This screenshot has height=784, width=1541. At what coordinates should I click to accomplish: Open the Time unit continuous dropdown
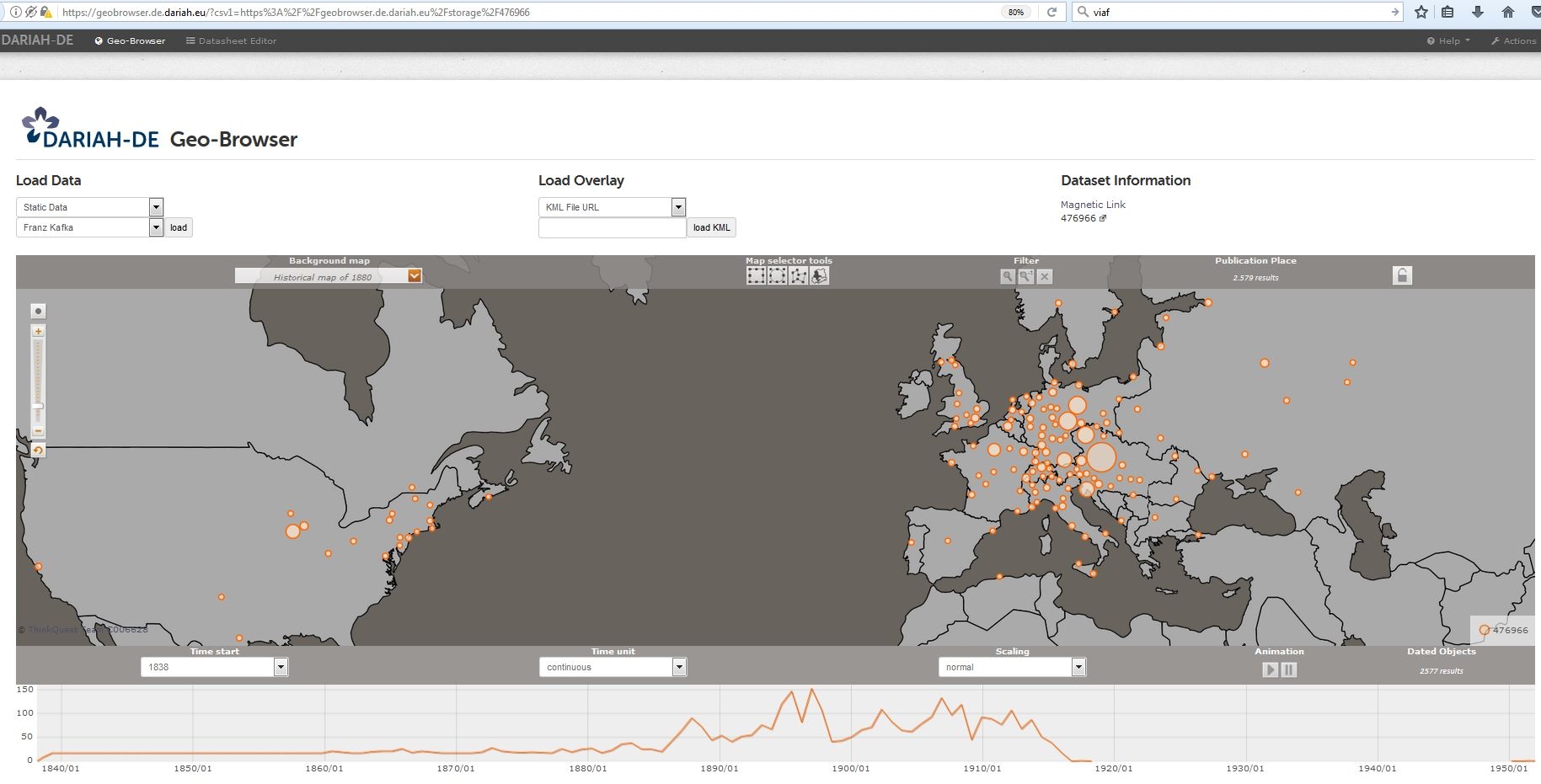point(613,667)
